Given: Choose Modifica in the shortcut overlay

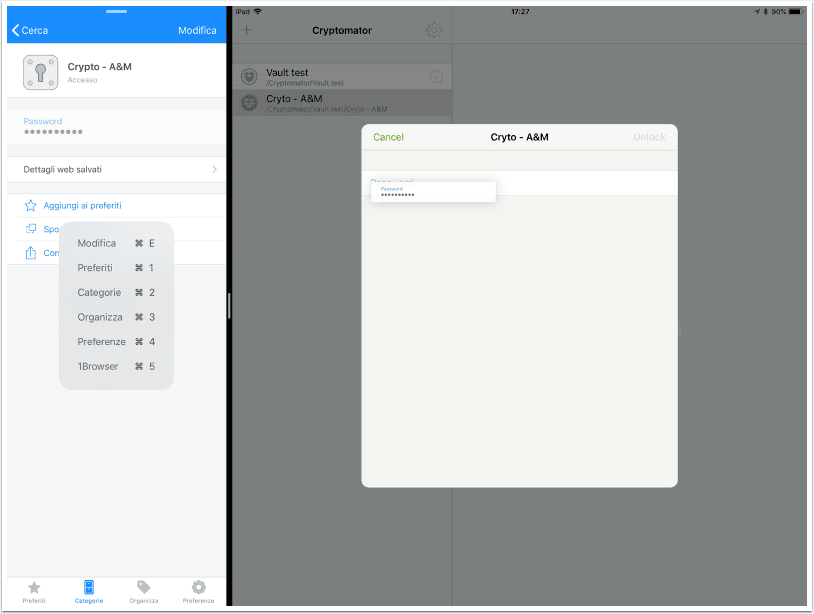Looking at the screenshot, I should click(x=116, y=243).
